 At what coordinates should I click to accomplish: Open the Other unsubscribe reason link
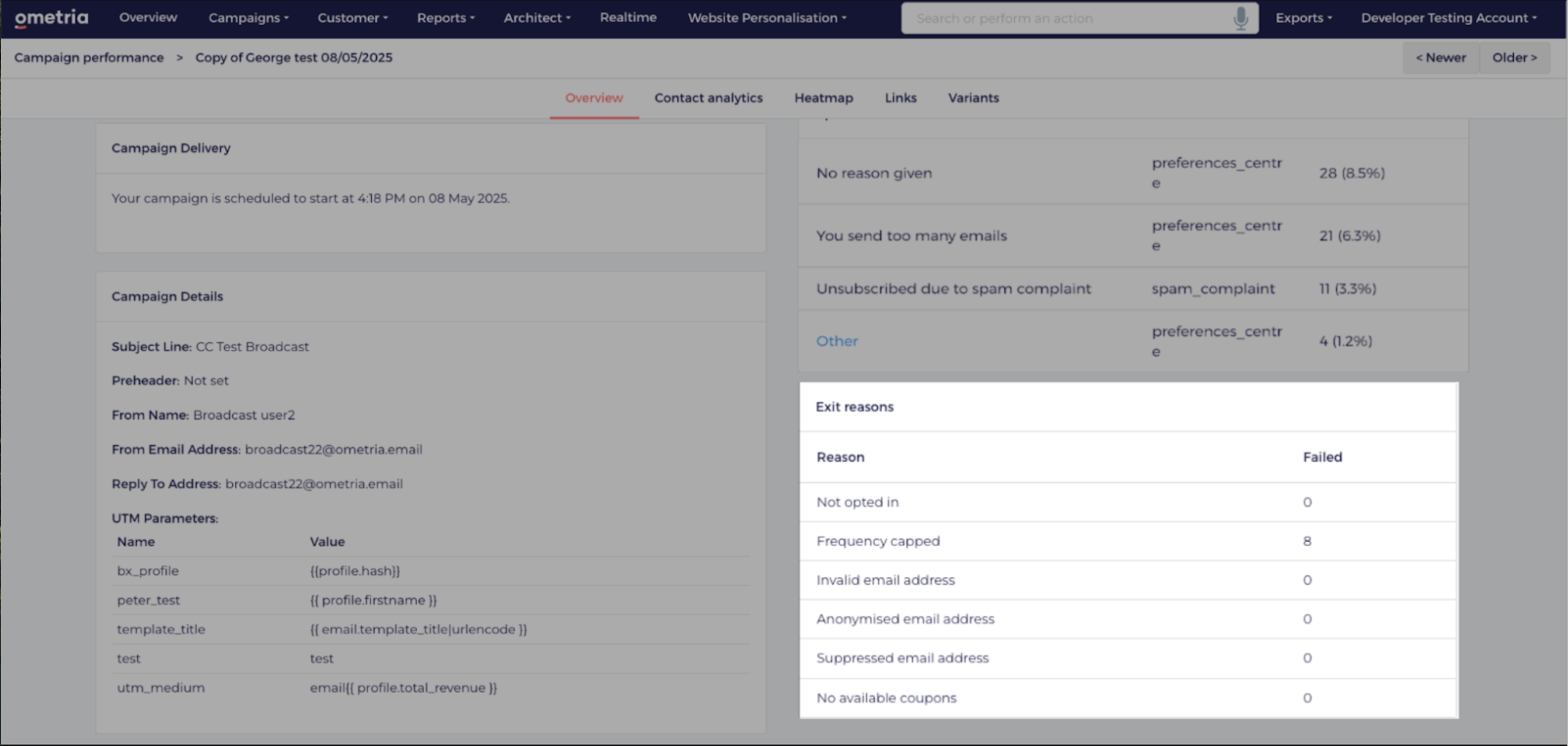[836, 341]
